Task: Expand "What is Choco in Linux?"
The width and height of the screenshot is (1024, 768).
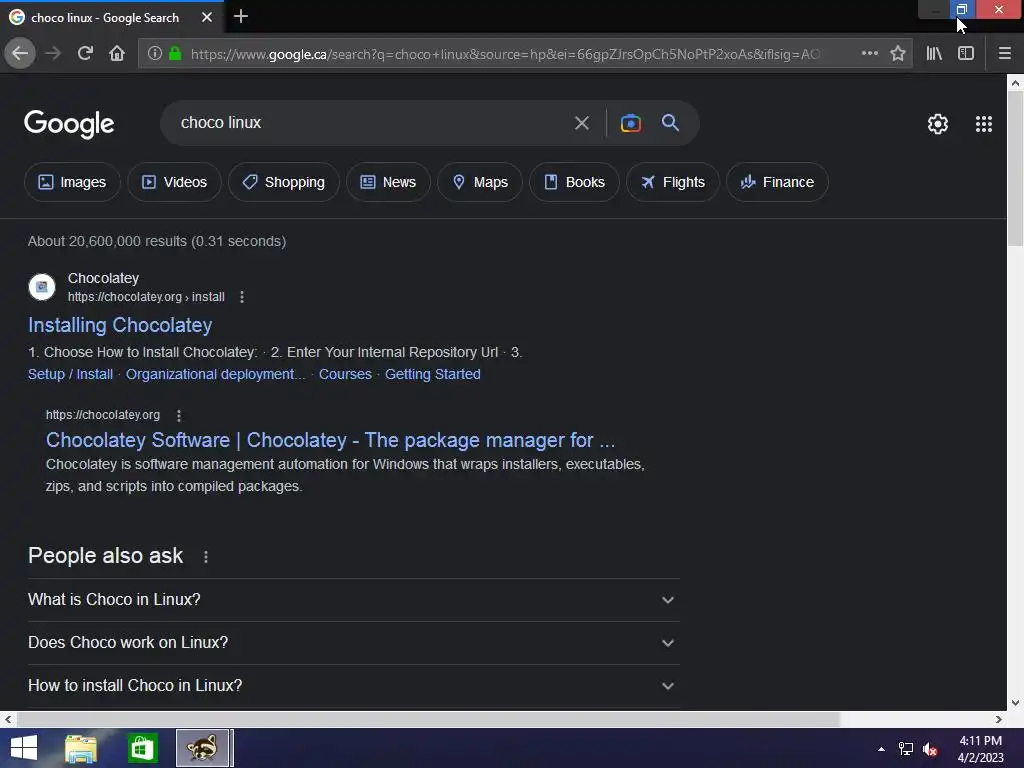Action: point(353,600)
